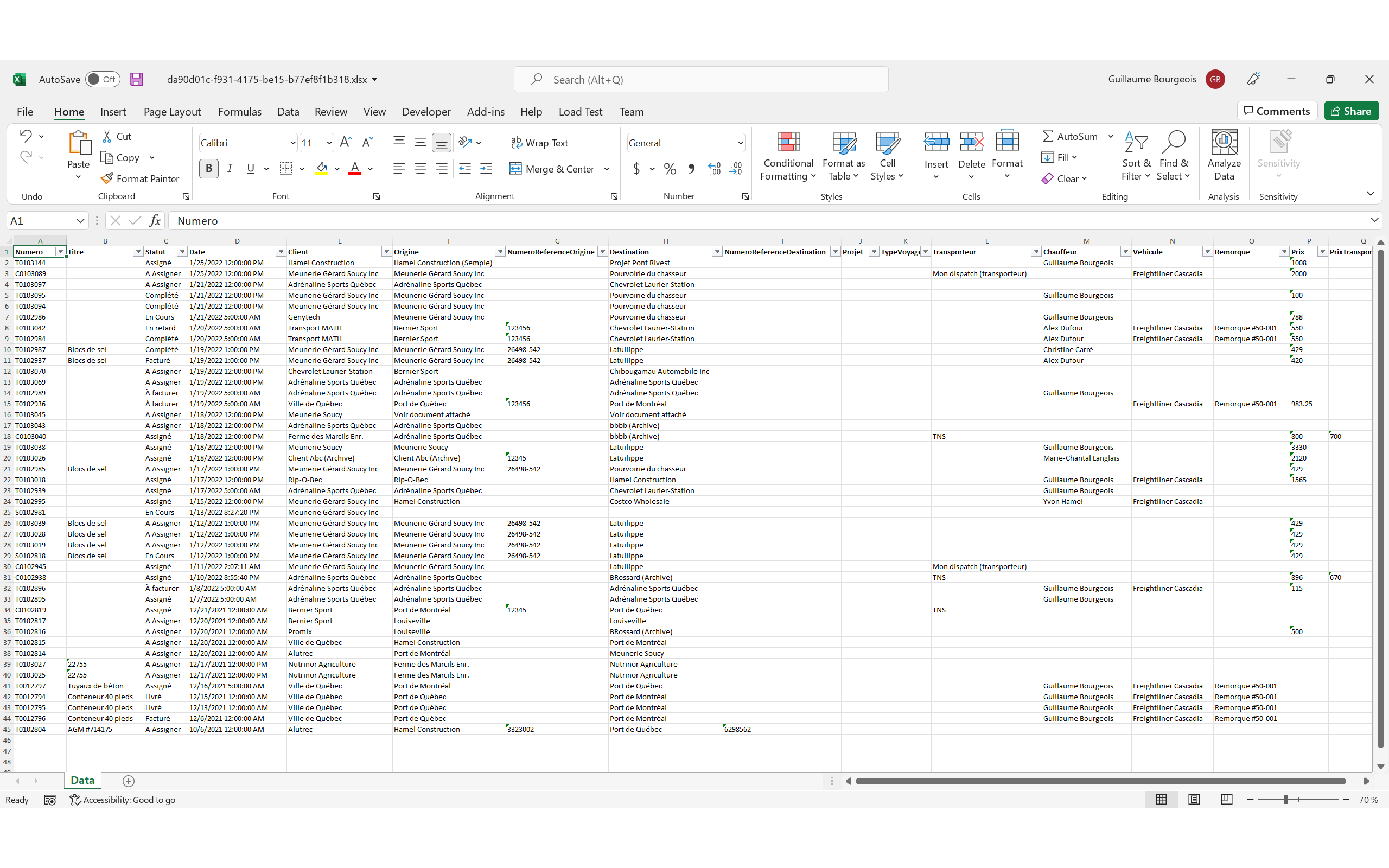
Task: Apply Percent Style icon
Action: click(670, 169)
